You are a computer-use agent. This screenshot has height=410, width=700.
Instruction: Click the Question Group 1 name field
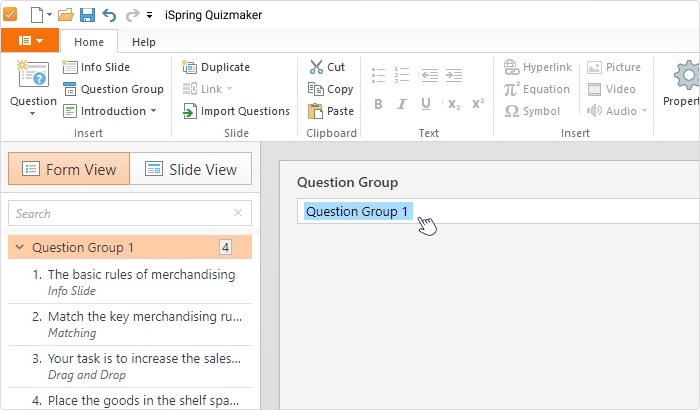[498, 211]
